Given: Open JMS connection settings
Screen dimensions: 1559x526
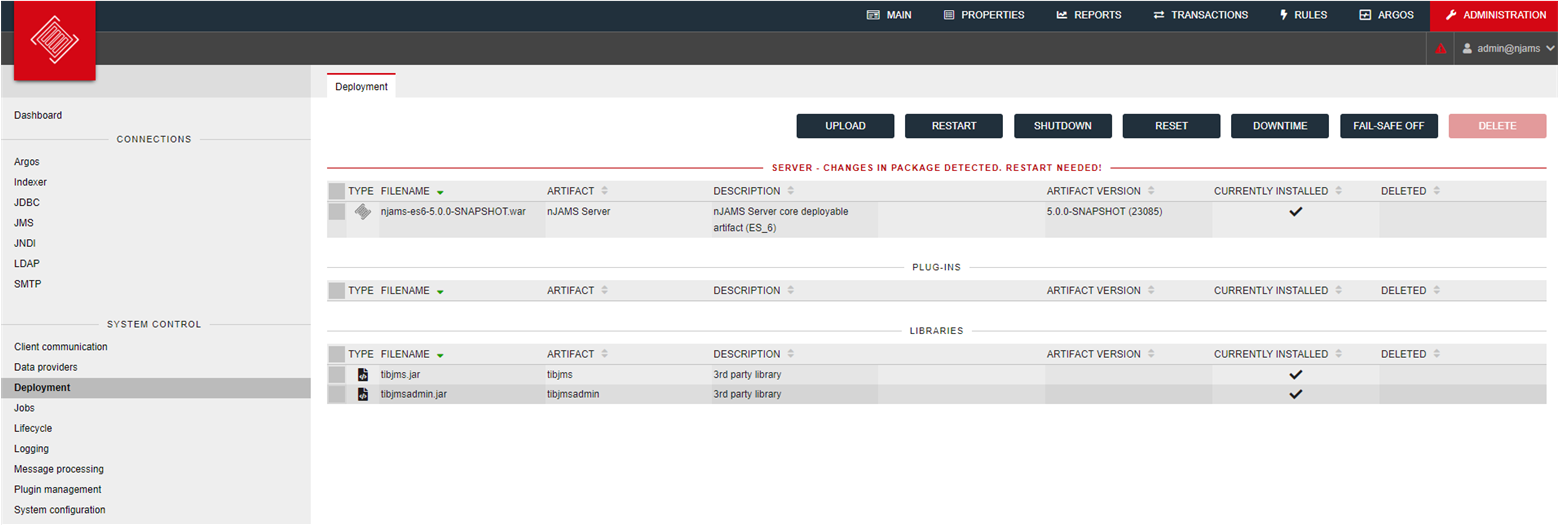Looking at the screenshot, I should point(24,223).
